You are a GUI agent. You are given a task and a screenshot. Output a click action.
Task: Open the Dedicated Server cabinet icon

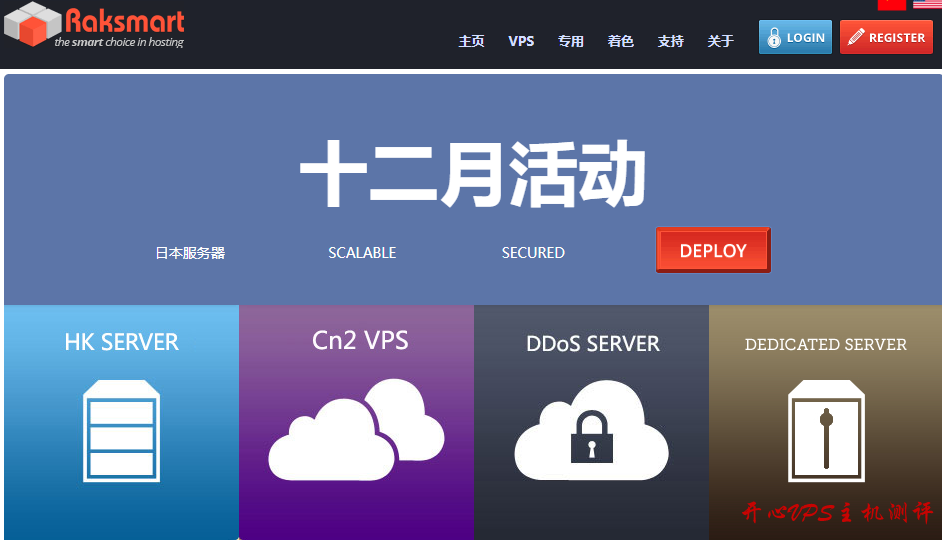[825, 431]
